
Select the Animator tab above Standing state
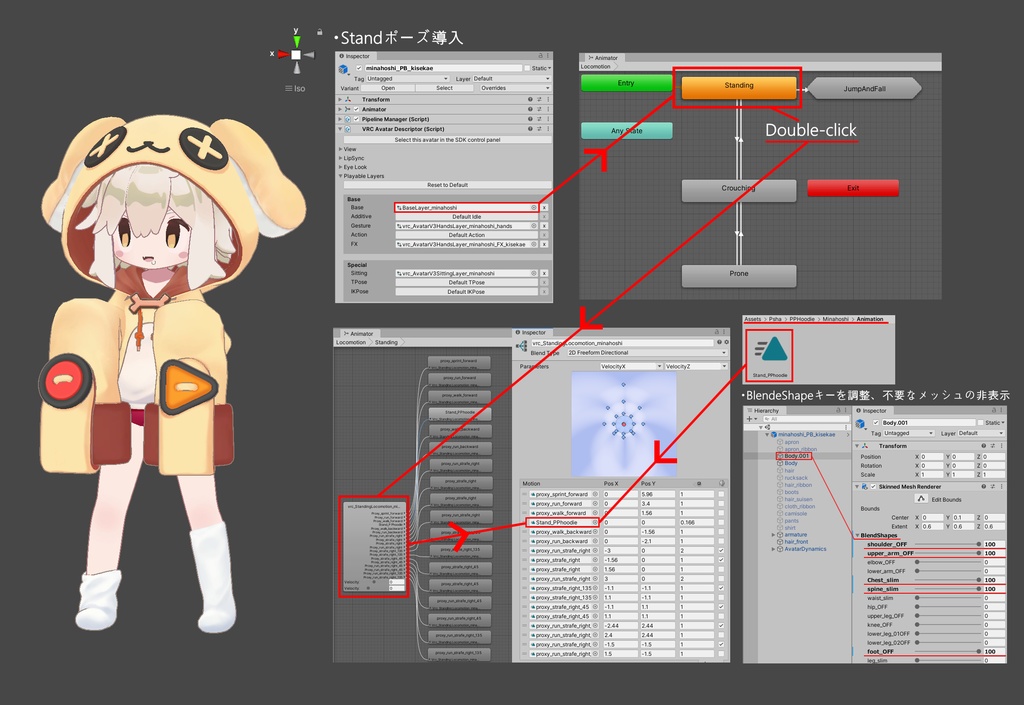(602, 58)
